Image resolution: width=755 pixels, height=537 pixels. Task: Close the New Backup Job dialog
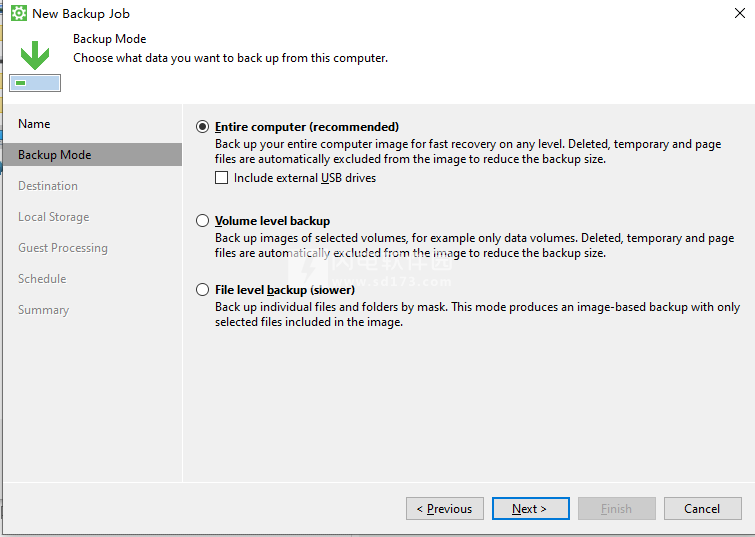click(738, 14)
